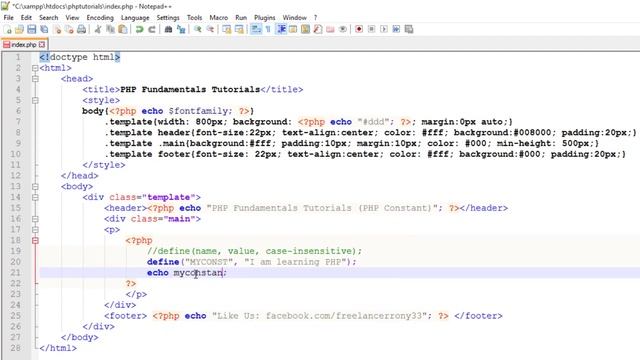Viewport: 640px width, 360px height.
Task: Undo the last edit with the green arrow icon
Action: point(139,29)
